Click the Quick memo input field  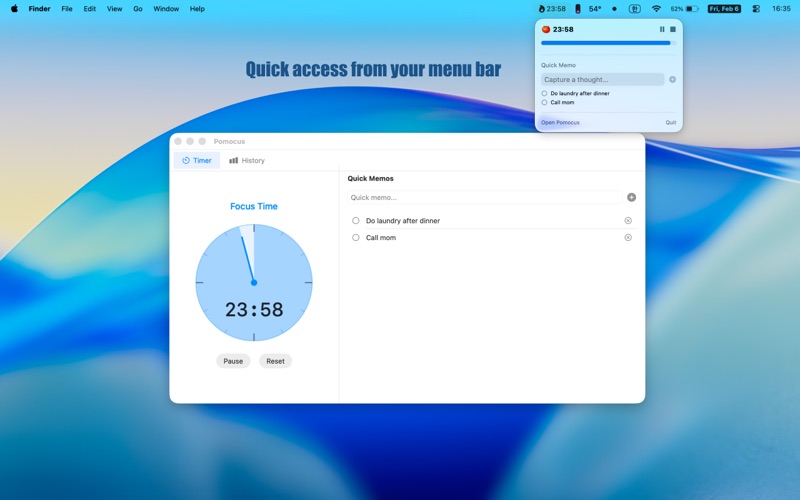coord(485,197)
